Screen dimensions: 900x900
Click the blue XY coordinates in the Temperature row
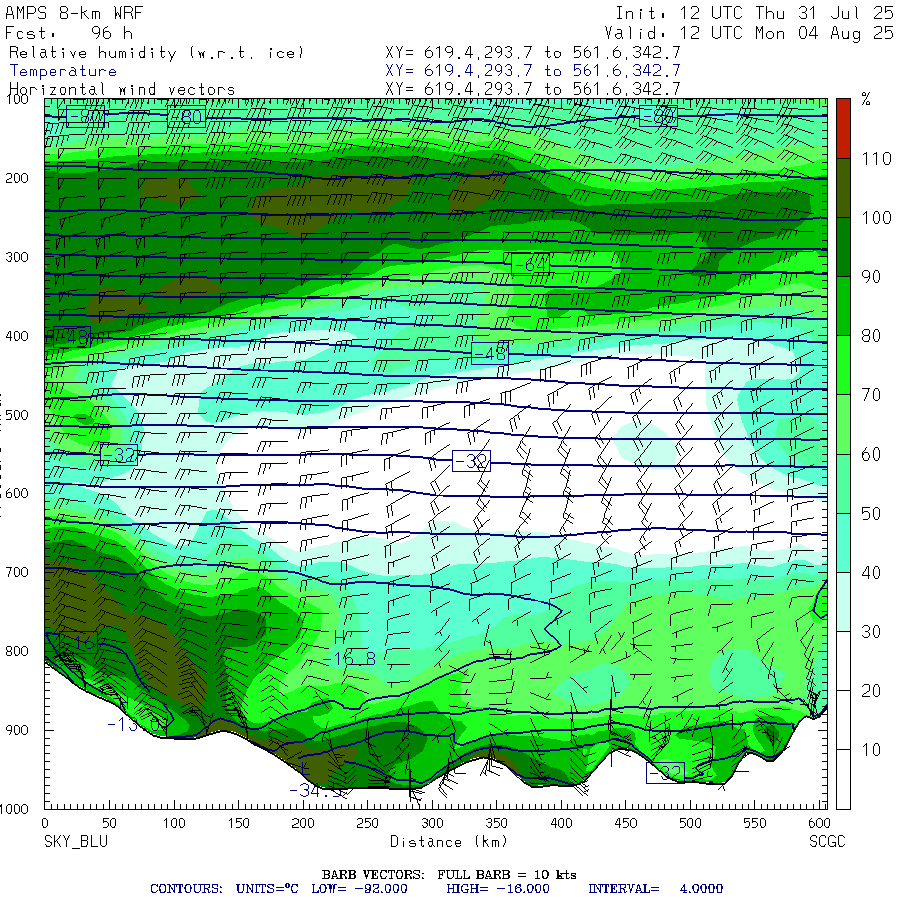[x=533, y=71]
